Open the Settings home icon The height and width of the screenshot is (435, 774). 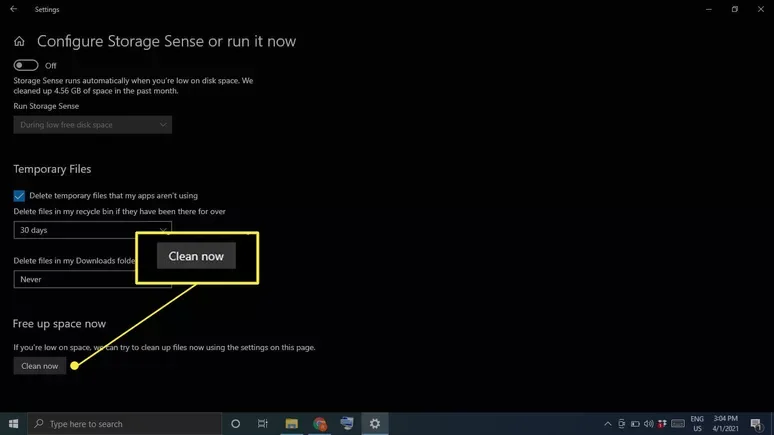[19, 41]
